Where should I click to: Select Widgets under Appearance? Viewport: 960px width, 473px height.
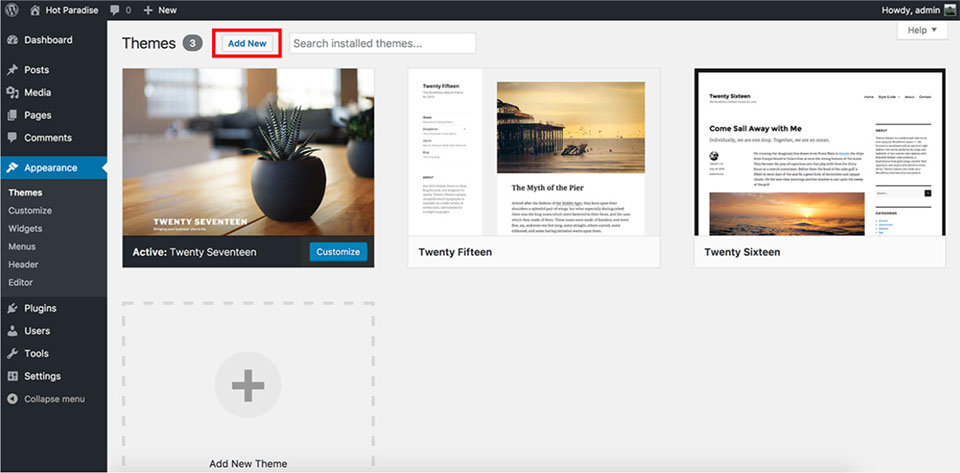(x=25, y=228)
